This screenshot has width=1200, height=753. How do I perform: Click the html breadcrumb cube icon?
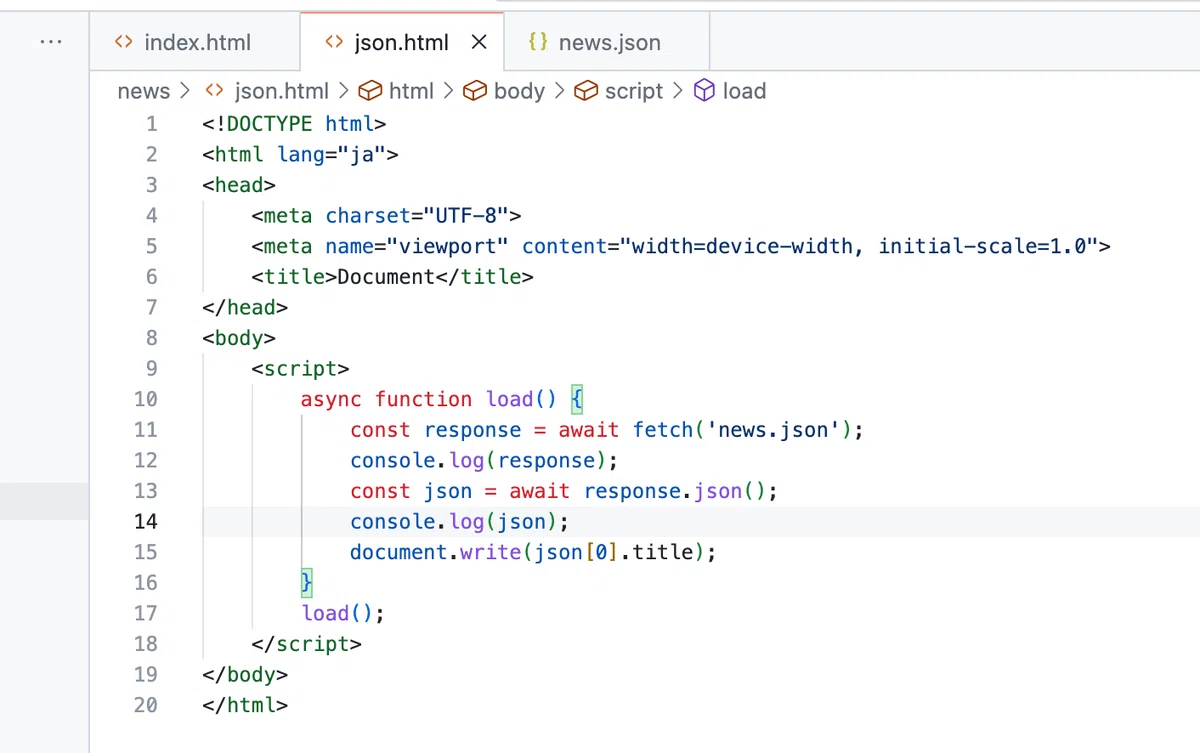pos(371,91)
